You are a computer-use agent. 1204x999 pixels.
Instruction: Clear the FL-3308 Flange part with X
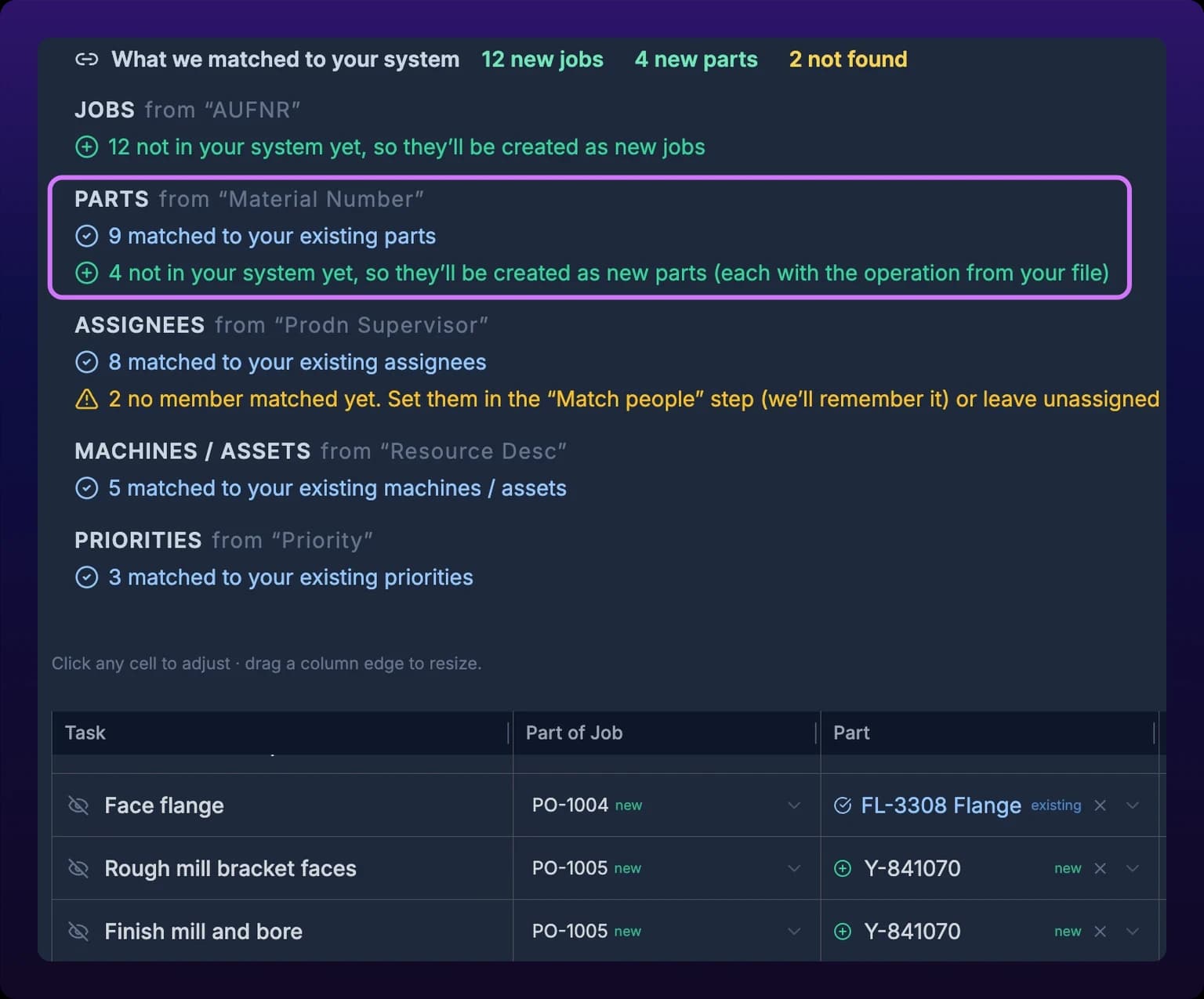pyautogui.click(x=1100, y=805)
